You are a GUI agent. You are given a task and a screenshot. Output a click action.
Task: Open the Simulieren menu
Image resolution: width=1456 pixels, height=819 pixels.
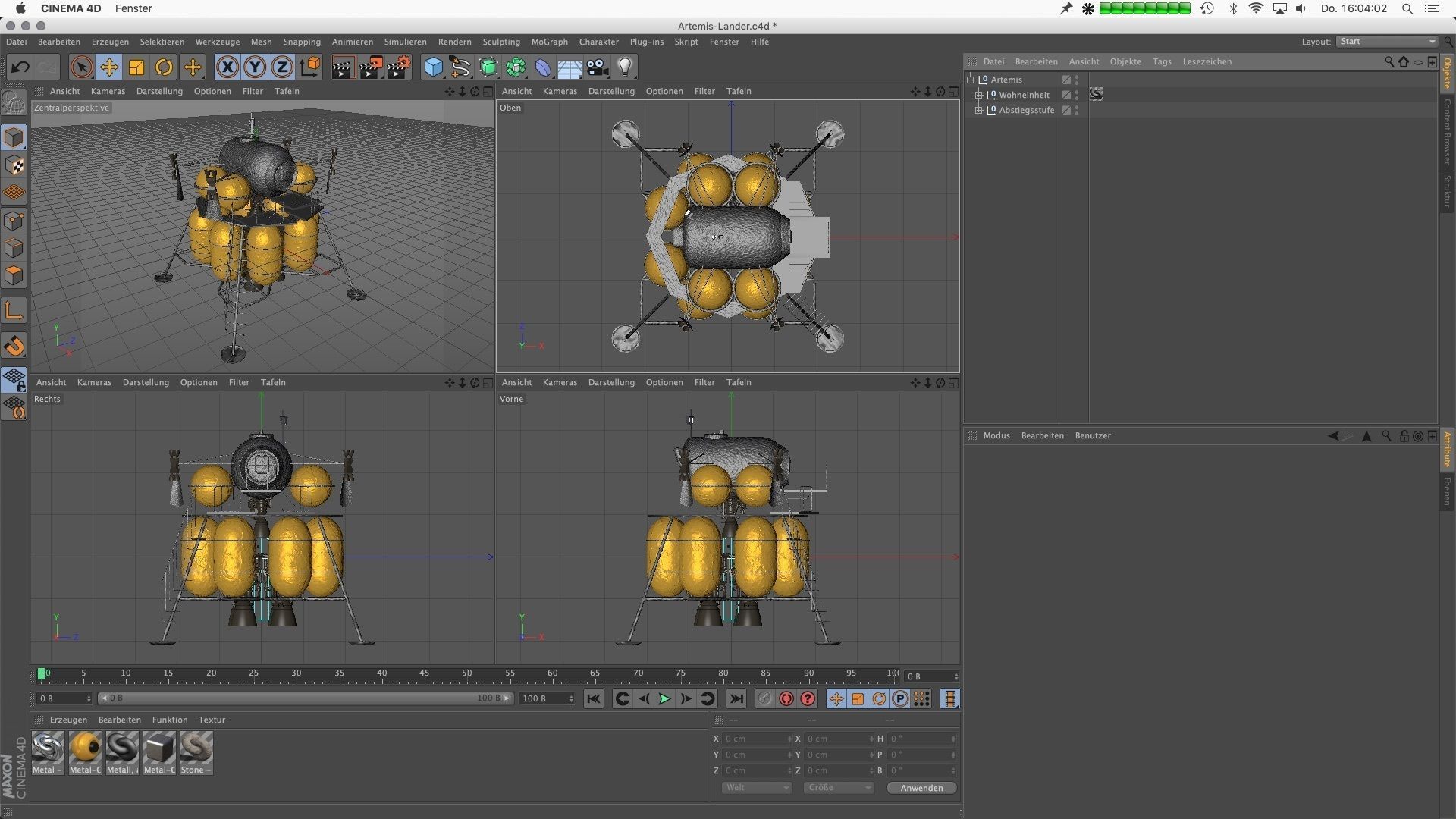pos(405,42)
